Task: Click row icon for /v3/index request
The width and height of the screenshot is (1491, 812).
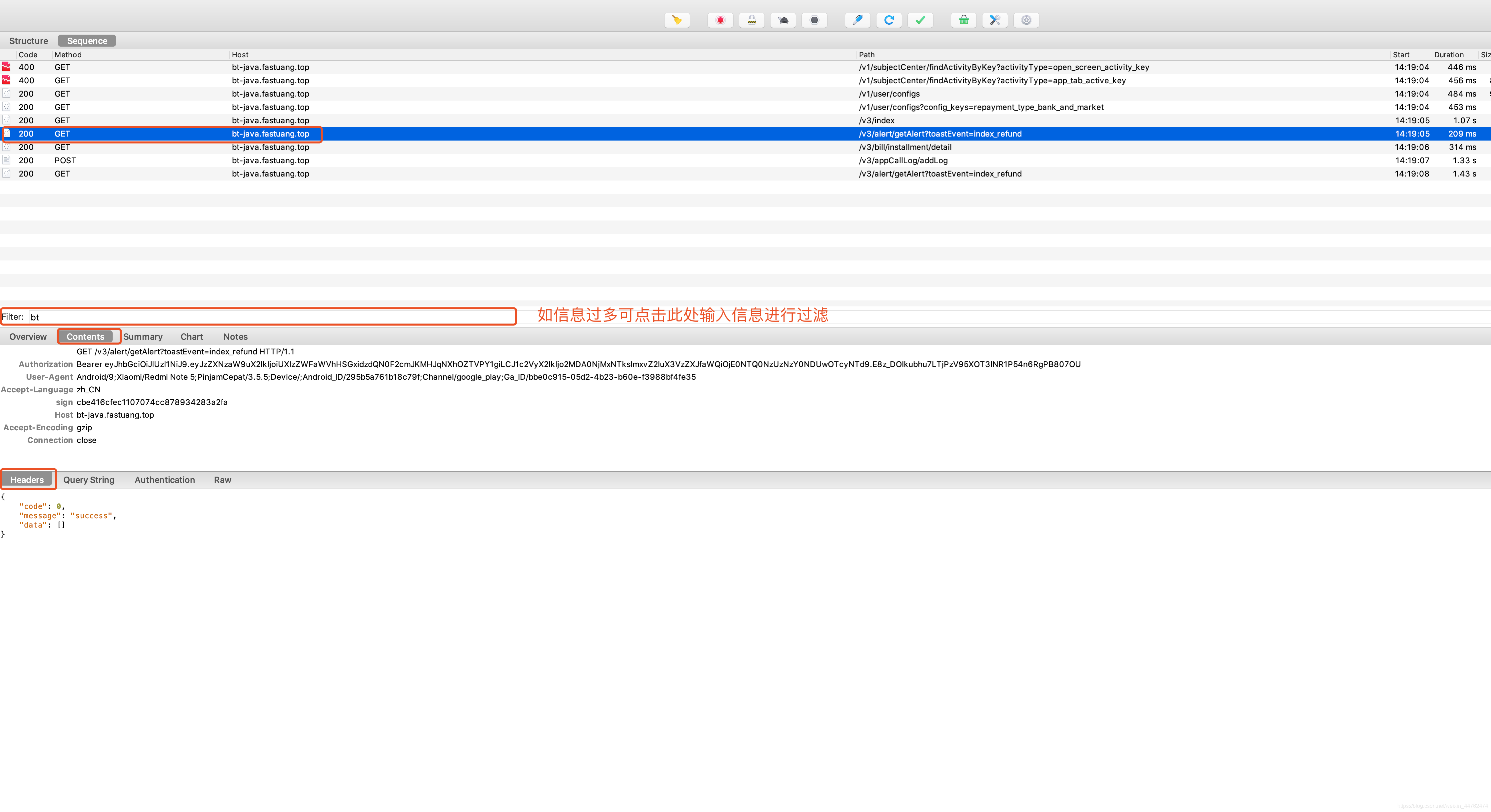Action: 6,120
